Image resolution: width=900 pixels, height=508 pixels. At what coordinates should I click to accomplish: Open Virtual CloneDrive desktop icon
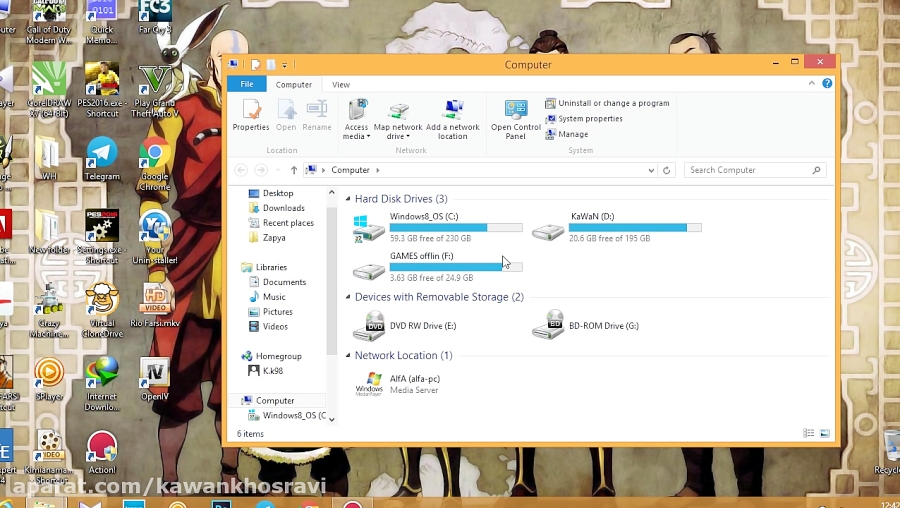(x=102, y=311)
